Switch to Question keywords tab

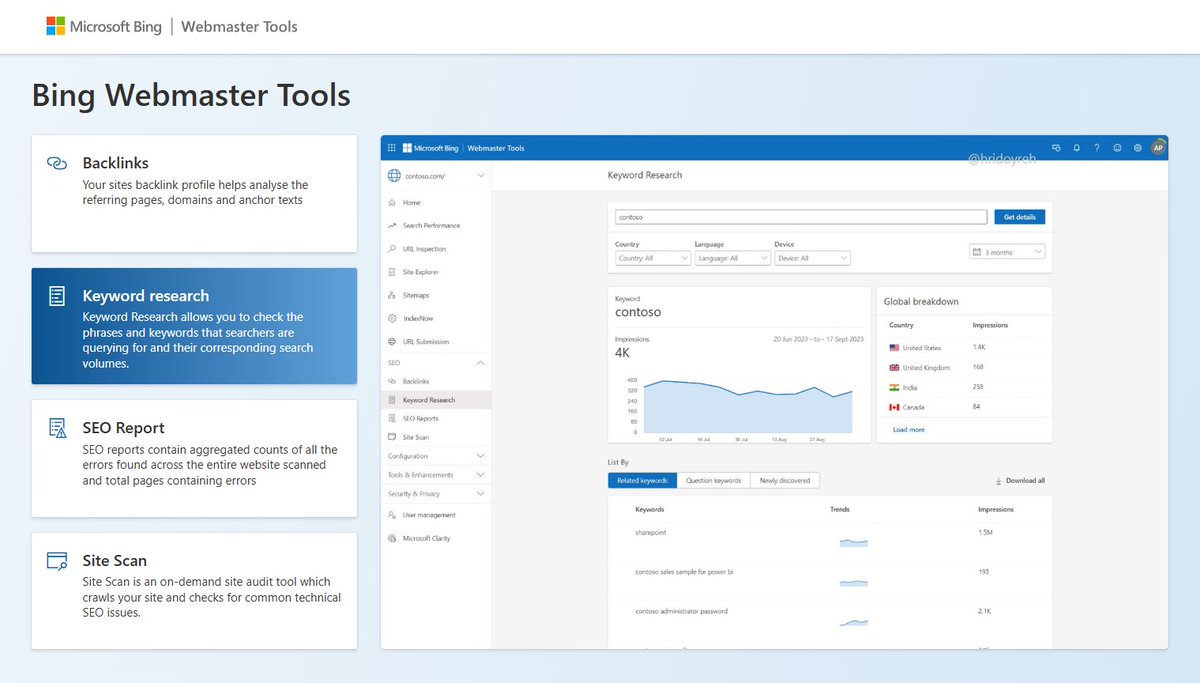[713, 480]
